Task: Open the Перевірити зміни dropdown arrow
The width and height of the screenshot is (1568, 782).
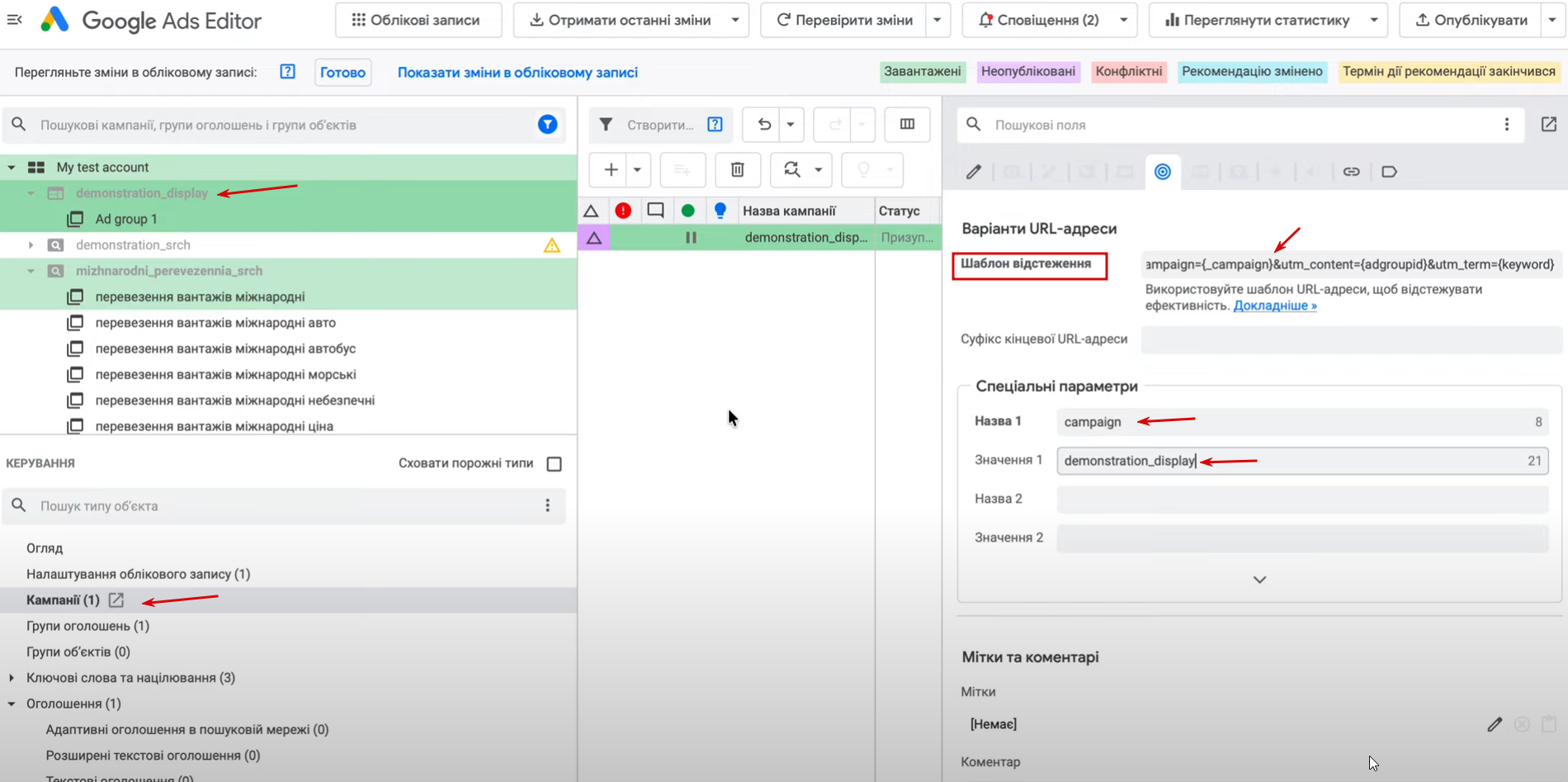Action: pos(937,20)
